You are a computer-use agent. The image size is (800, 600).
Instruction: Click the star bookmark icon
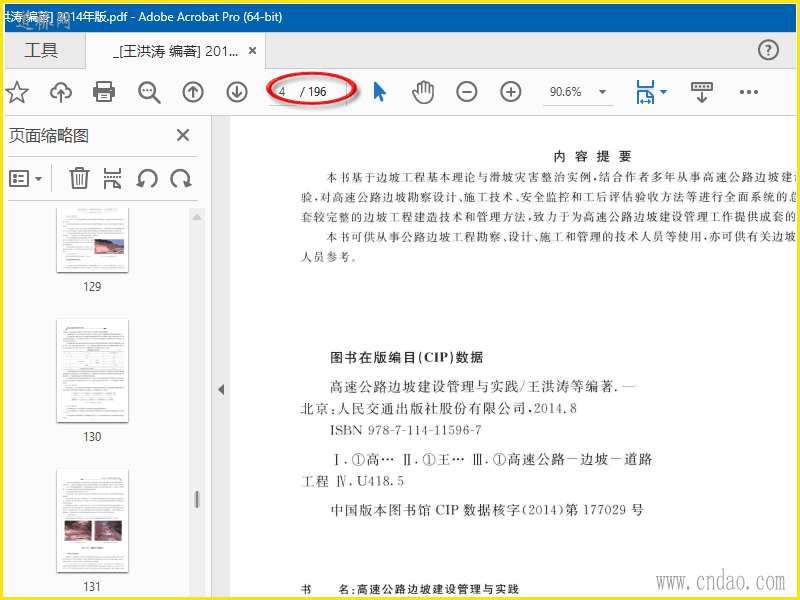coord(17,92)
